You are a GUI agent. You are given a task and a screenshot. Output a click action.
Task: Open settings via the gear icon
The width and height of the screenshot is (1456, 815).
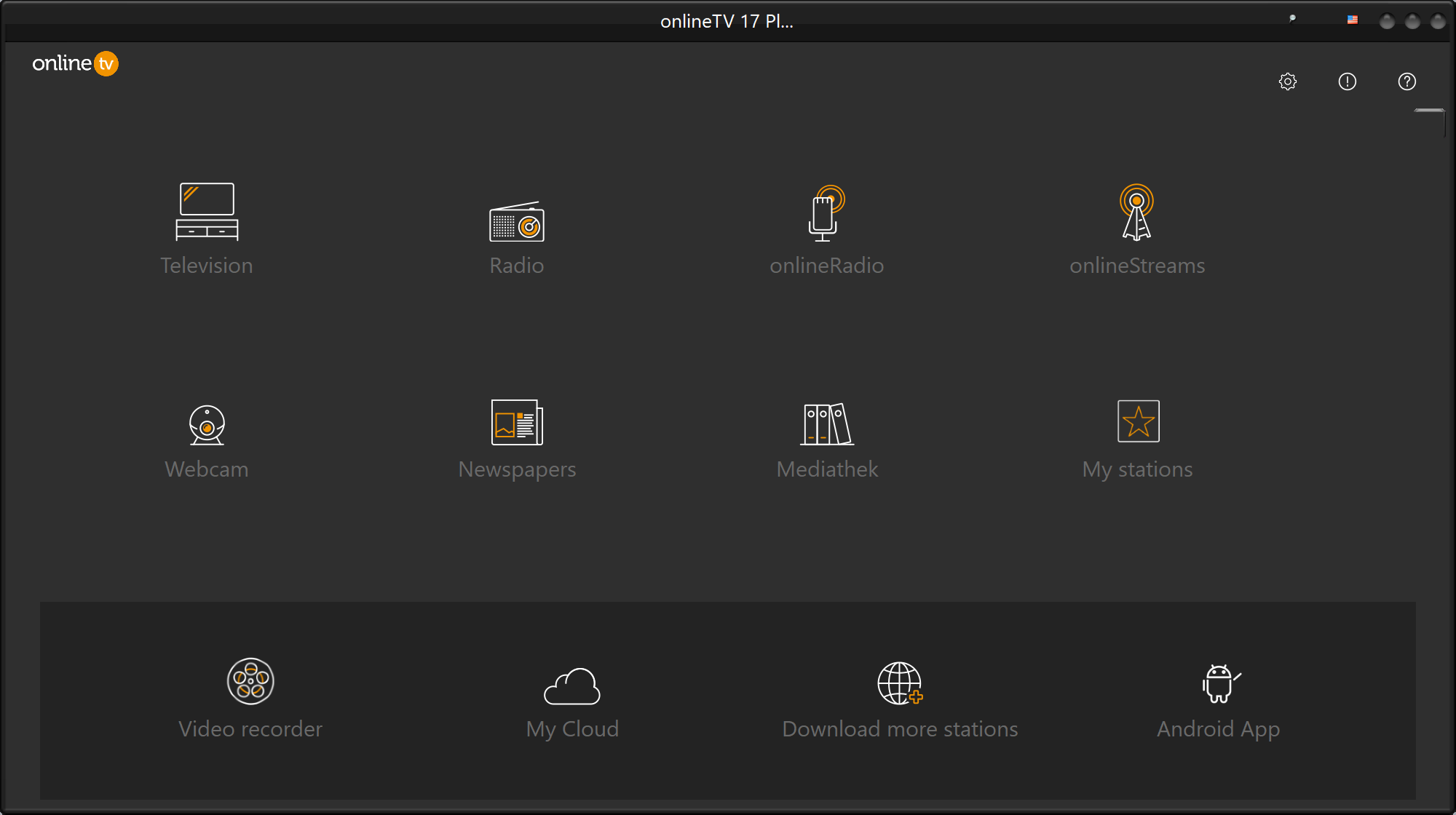[1288, 81]
